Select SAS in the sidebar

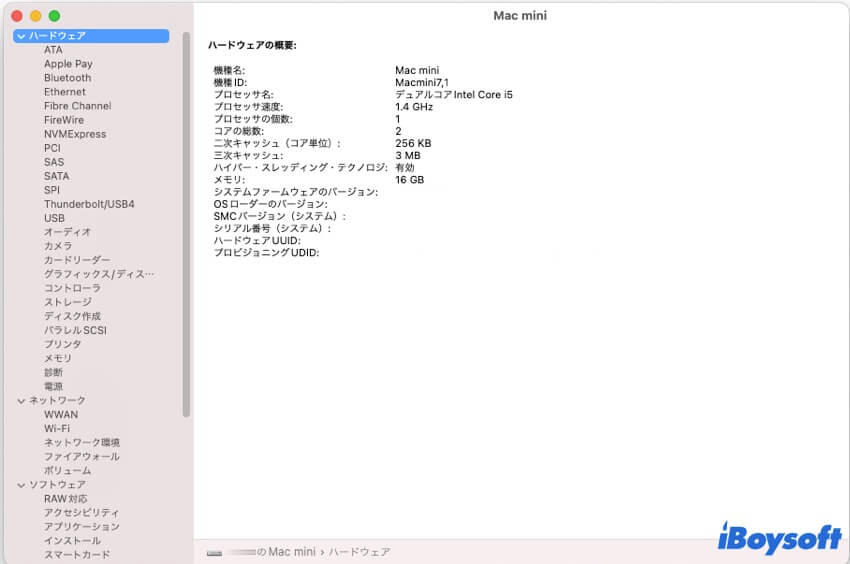click(x=54, y=162)
